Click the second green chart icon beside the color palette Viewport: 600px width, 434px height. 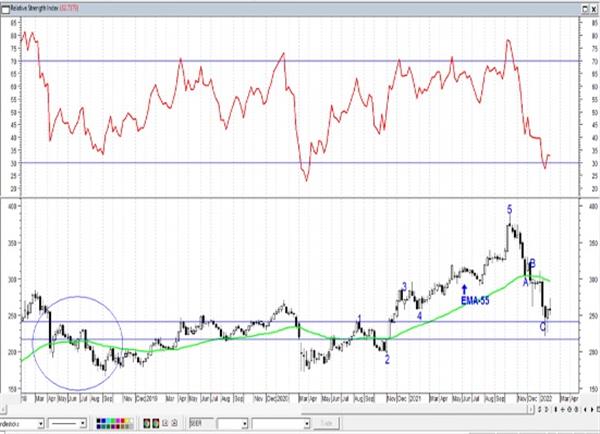pos(155,423)
